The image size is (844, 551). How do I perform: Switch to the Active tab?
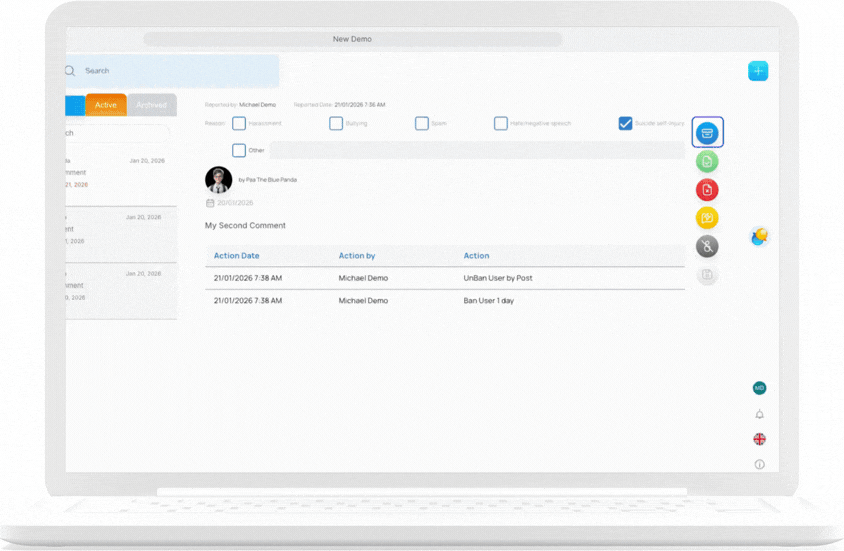[106, 105]
